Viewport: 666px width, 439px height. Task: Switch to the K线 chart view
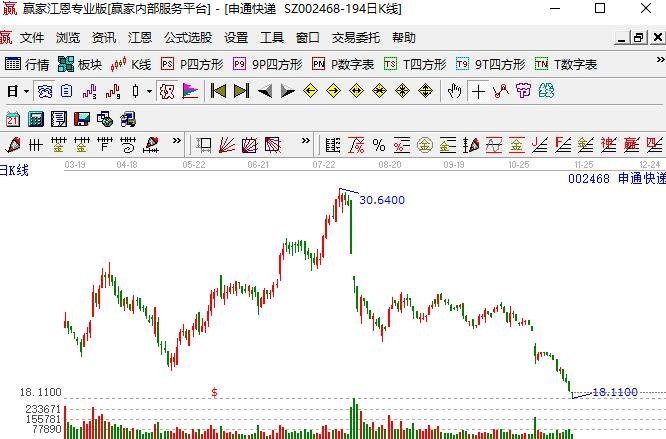pos(130,65)
